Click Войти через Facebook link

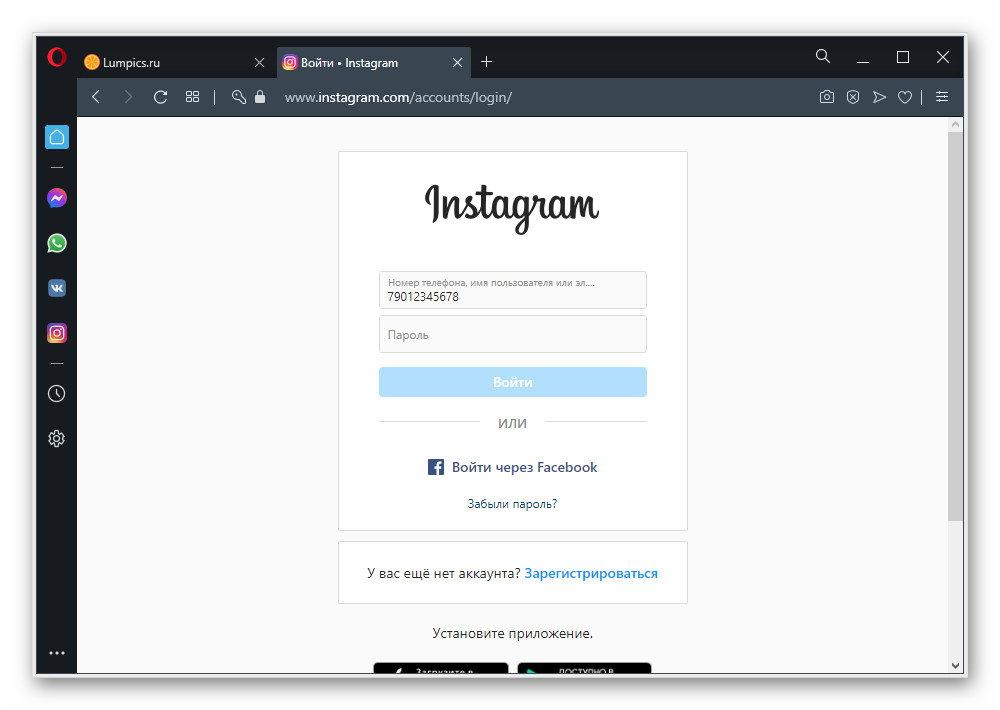(x=513, y=467)
